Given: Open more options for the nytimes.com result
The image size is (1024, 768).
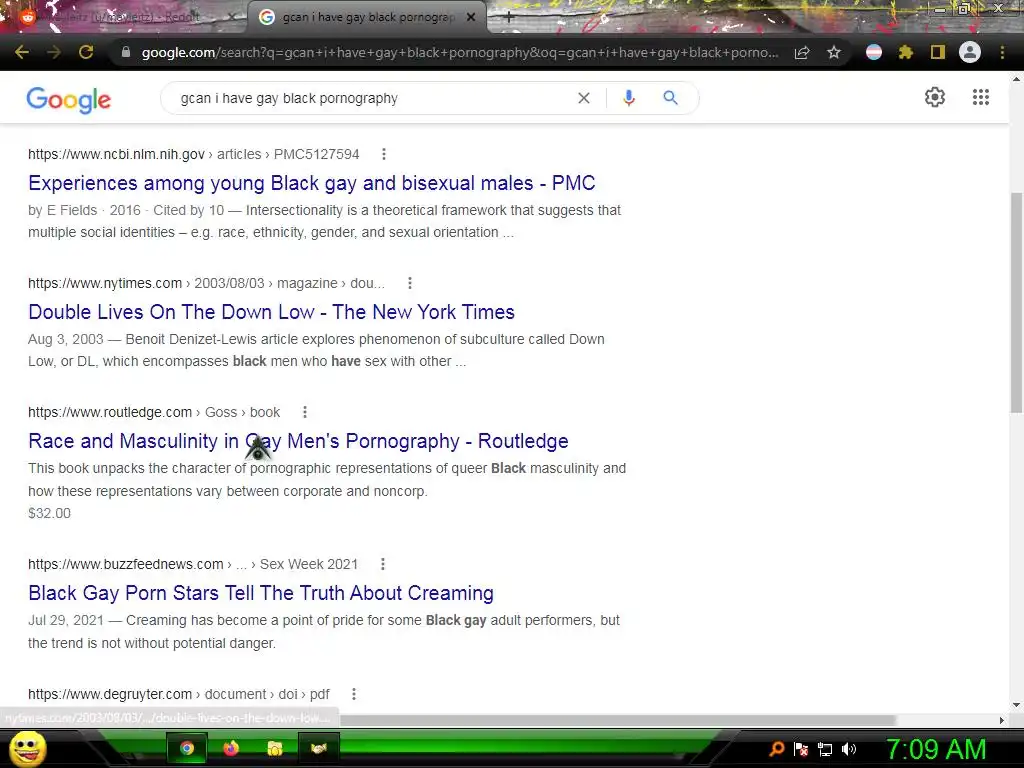Looking at the screenshot, I should [x=409, y=283].
